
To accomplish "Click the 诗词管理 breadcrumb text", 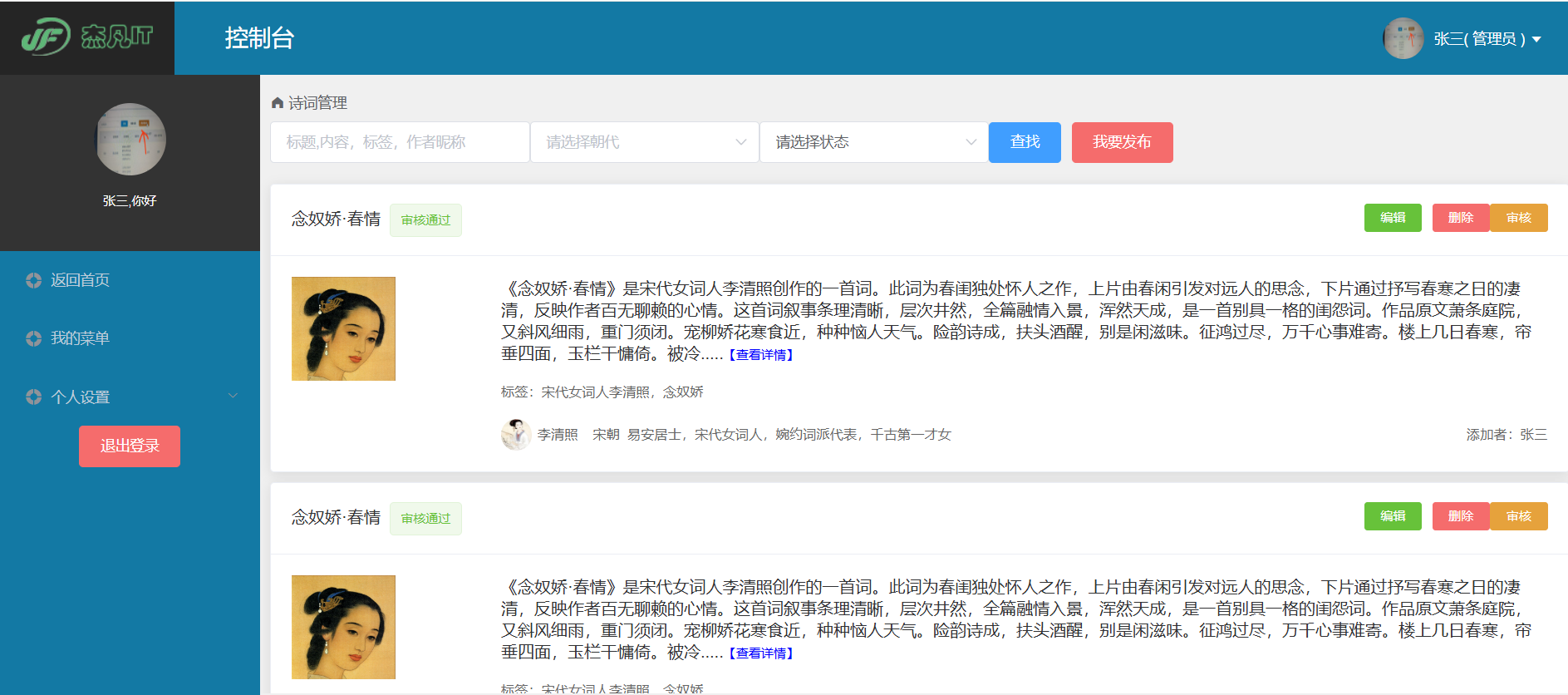I will (x=317, y=103).
